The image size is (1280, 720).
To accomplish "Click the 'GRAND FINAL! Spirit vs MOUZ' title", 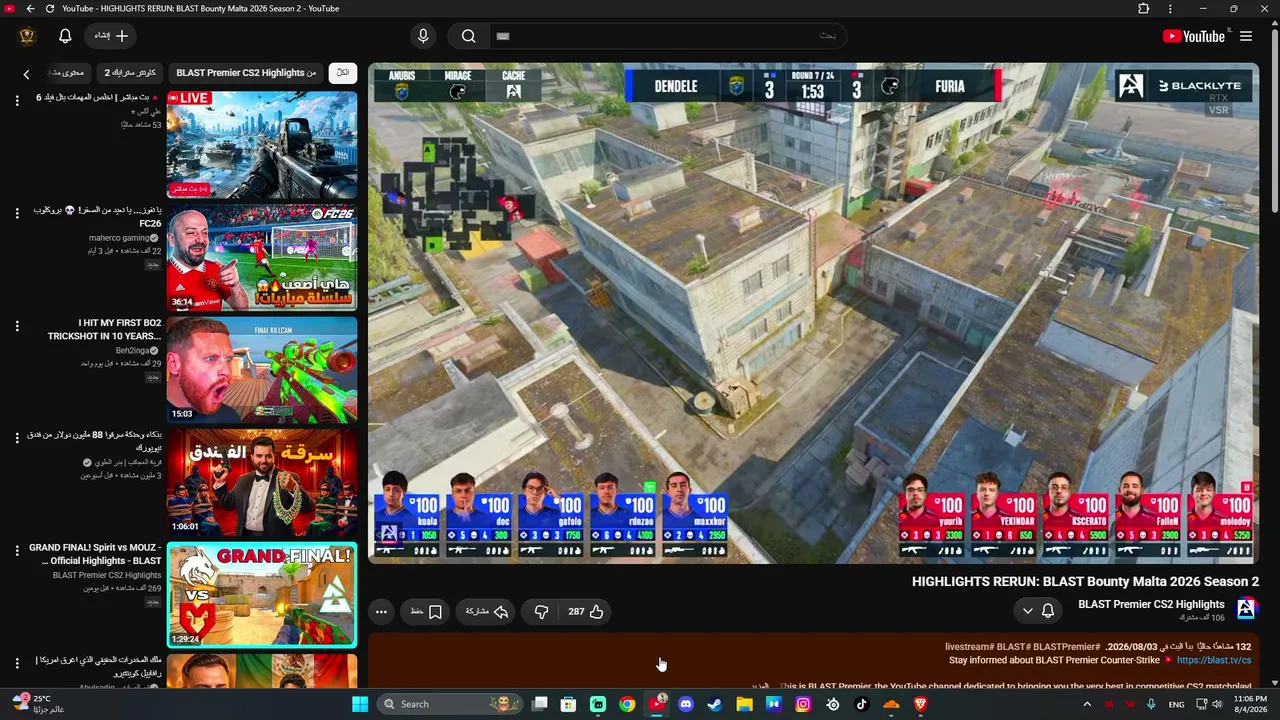I will click(95, 554).
